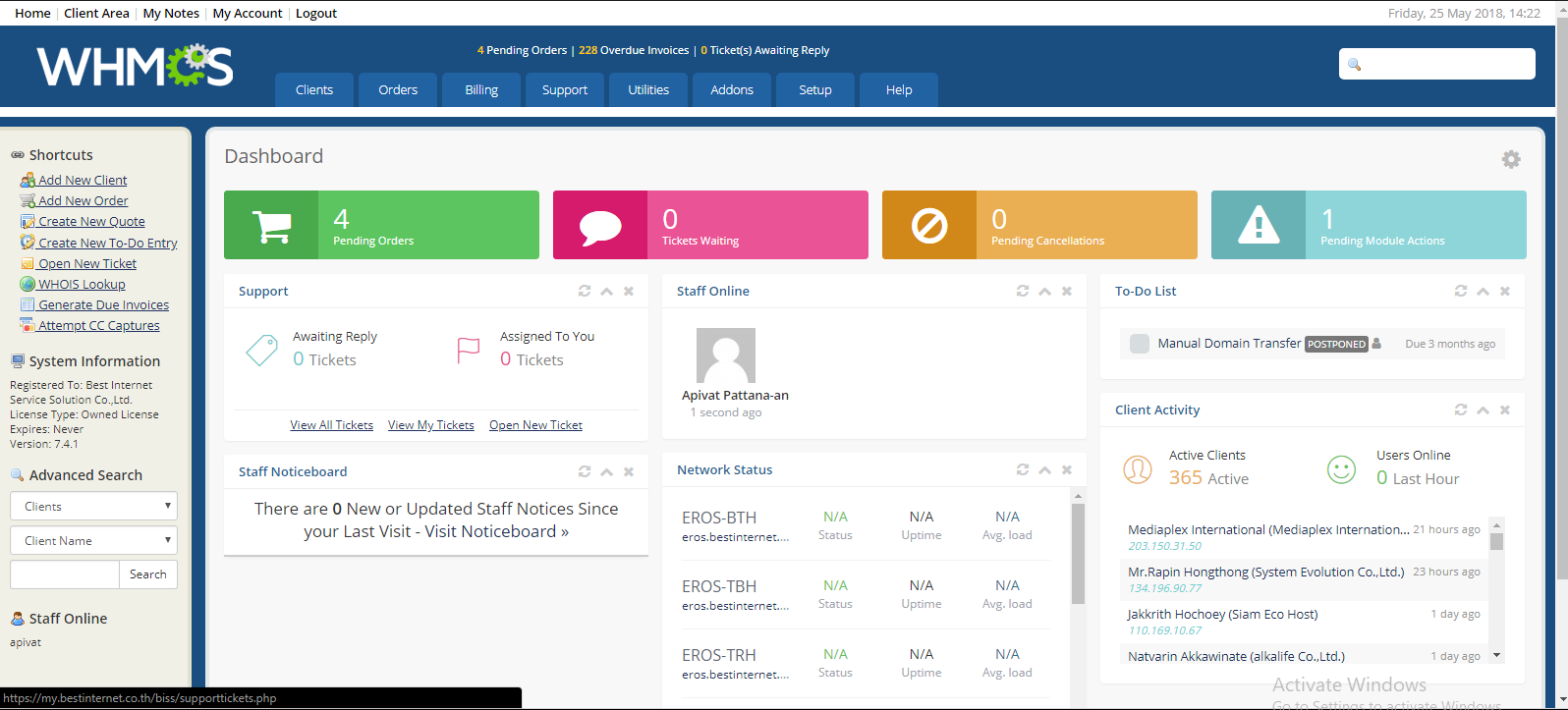
Task: Collapse the To-Do List widget
Action: point(1483,292)
